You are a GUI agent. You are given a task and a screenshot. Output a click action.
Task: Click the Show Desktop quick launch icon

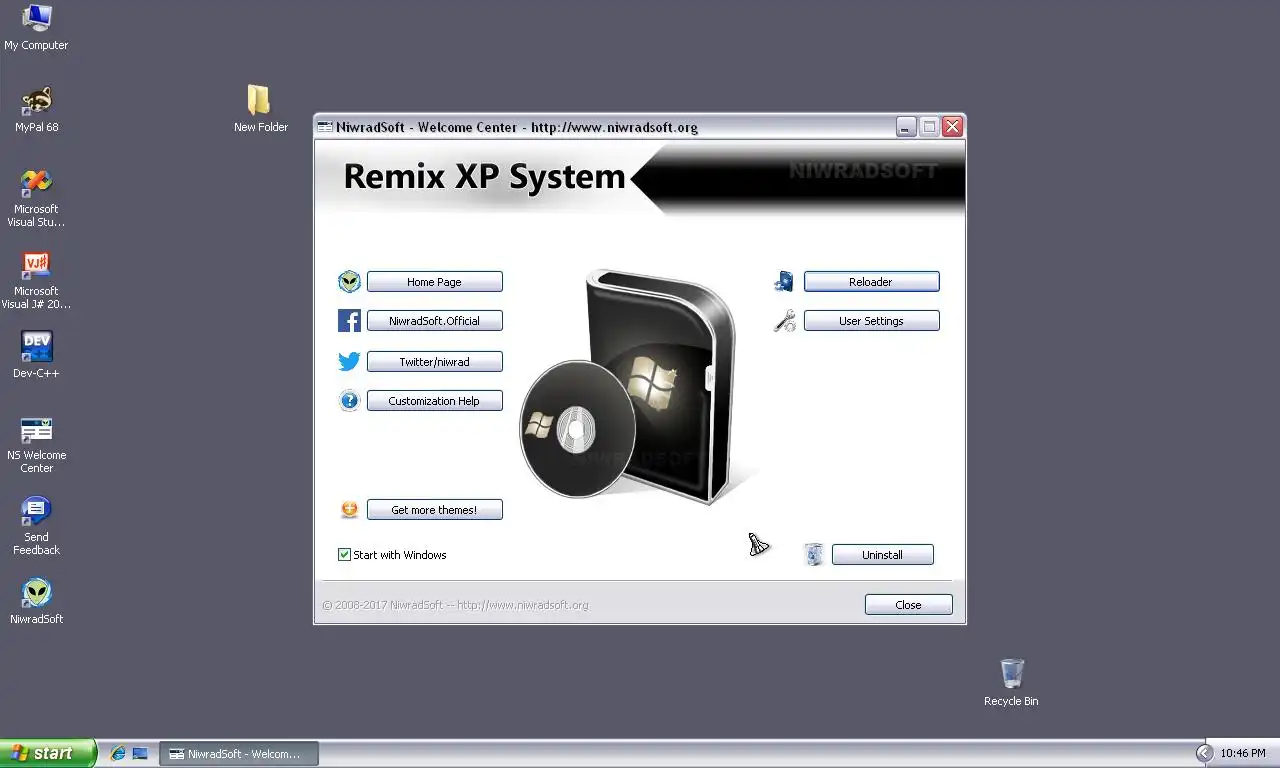pyautogui.click(x=140, y=753)
